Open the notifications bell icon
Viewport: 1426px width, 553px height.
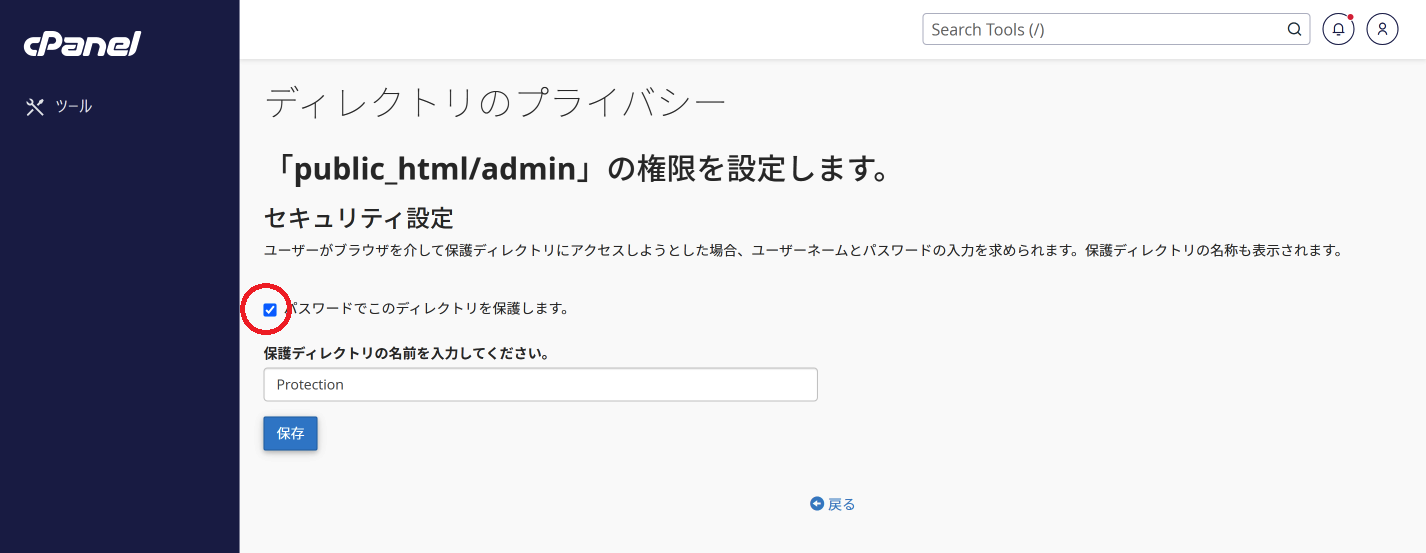pos(1338,29)
